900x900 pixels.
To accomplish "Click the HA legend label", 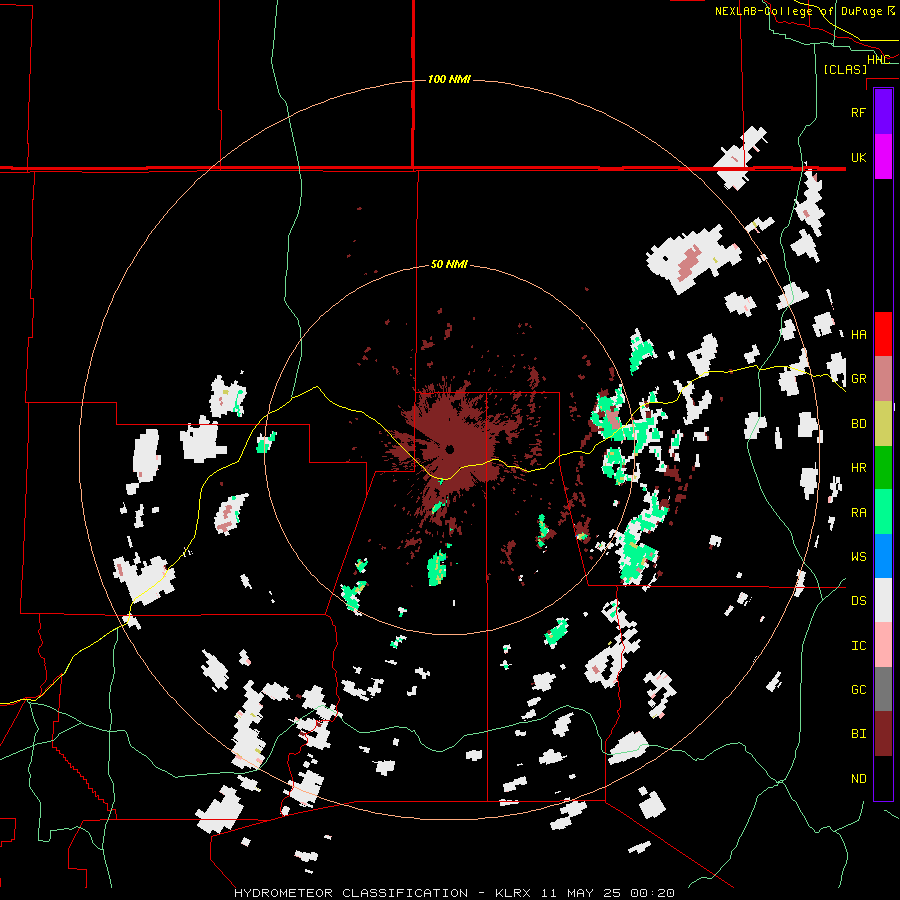I will click(x=858, y=334).
